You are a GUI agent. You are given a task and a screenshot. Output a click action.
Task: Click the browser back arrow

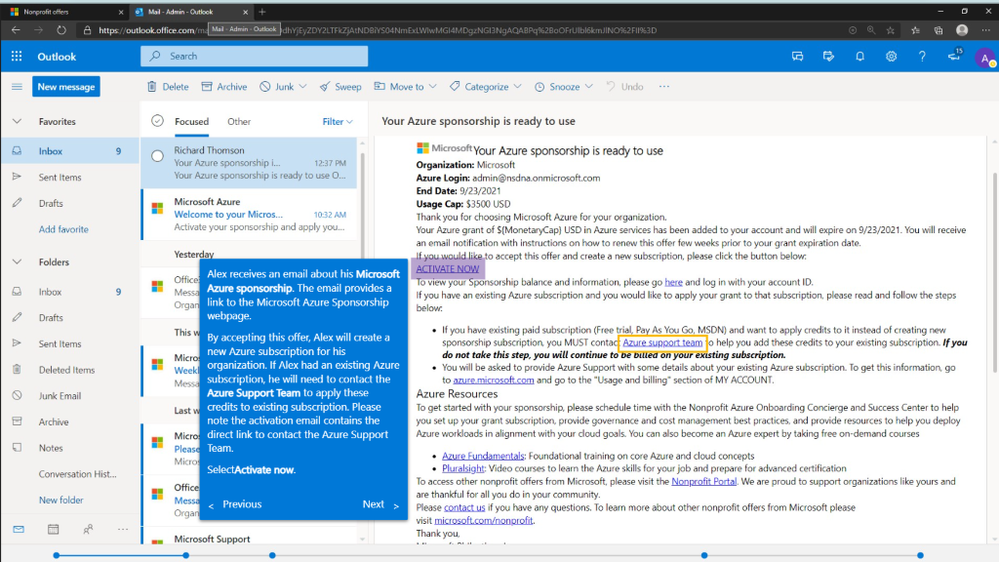(x=16, y=30)
